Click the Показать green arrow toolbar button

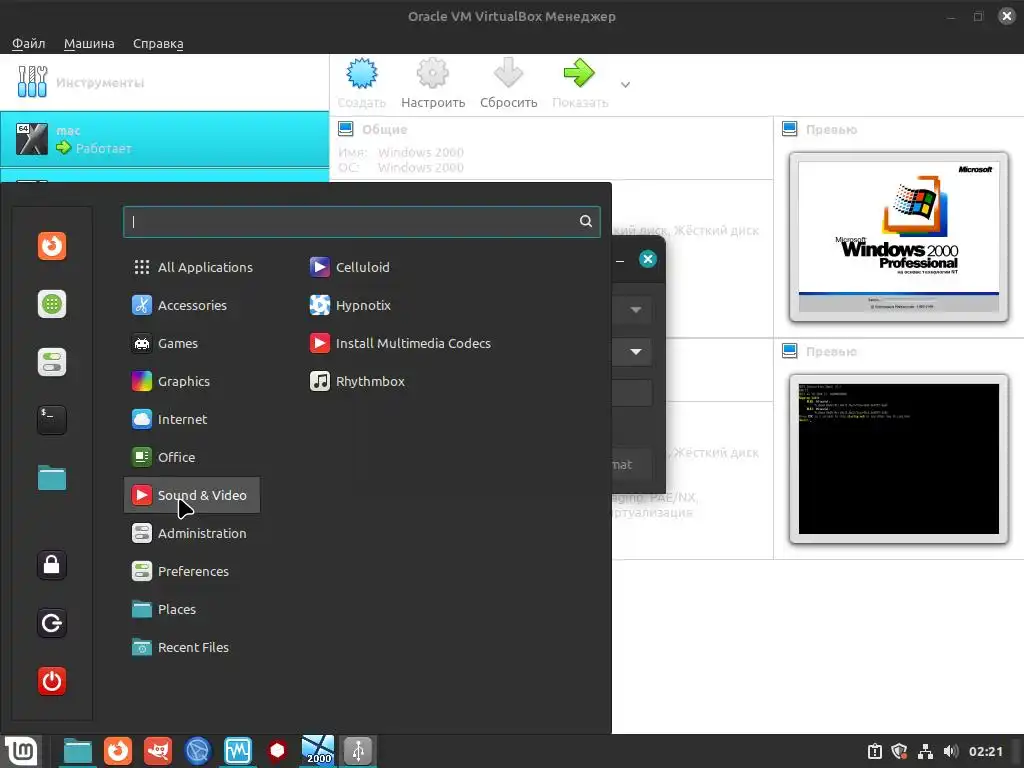point(580,83)
